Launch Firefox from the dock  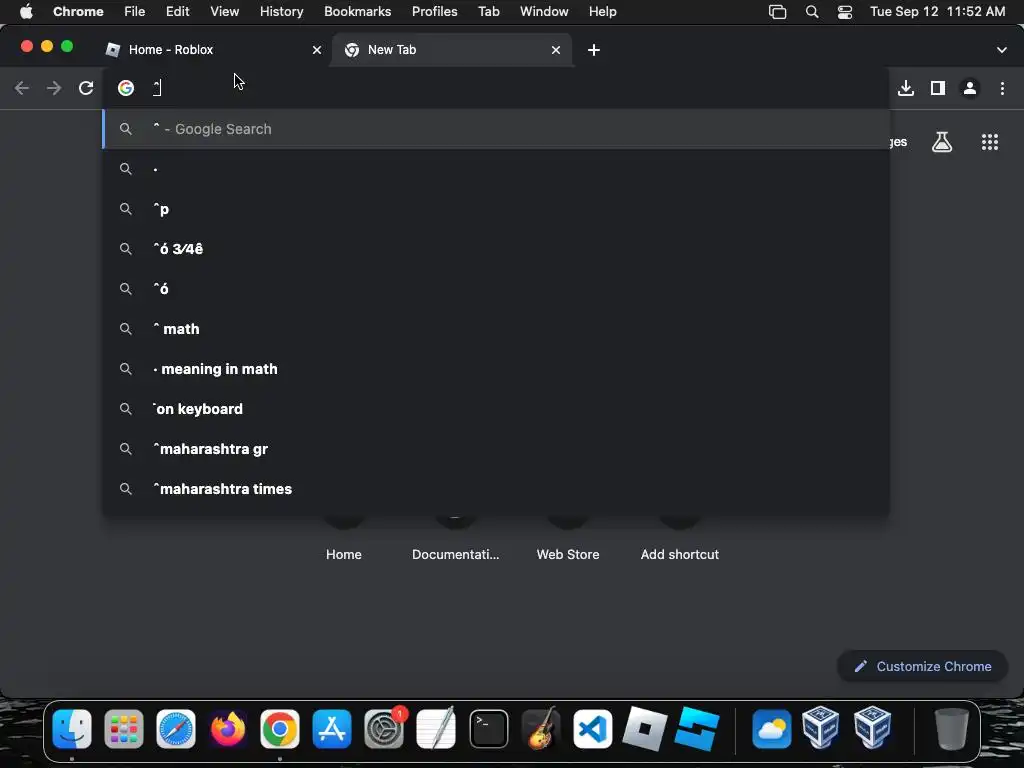tap(228, 728)
